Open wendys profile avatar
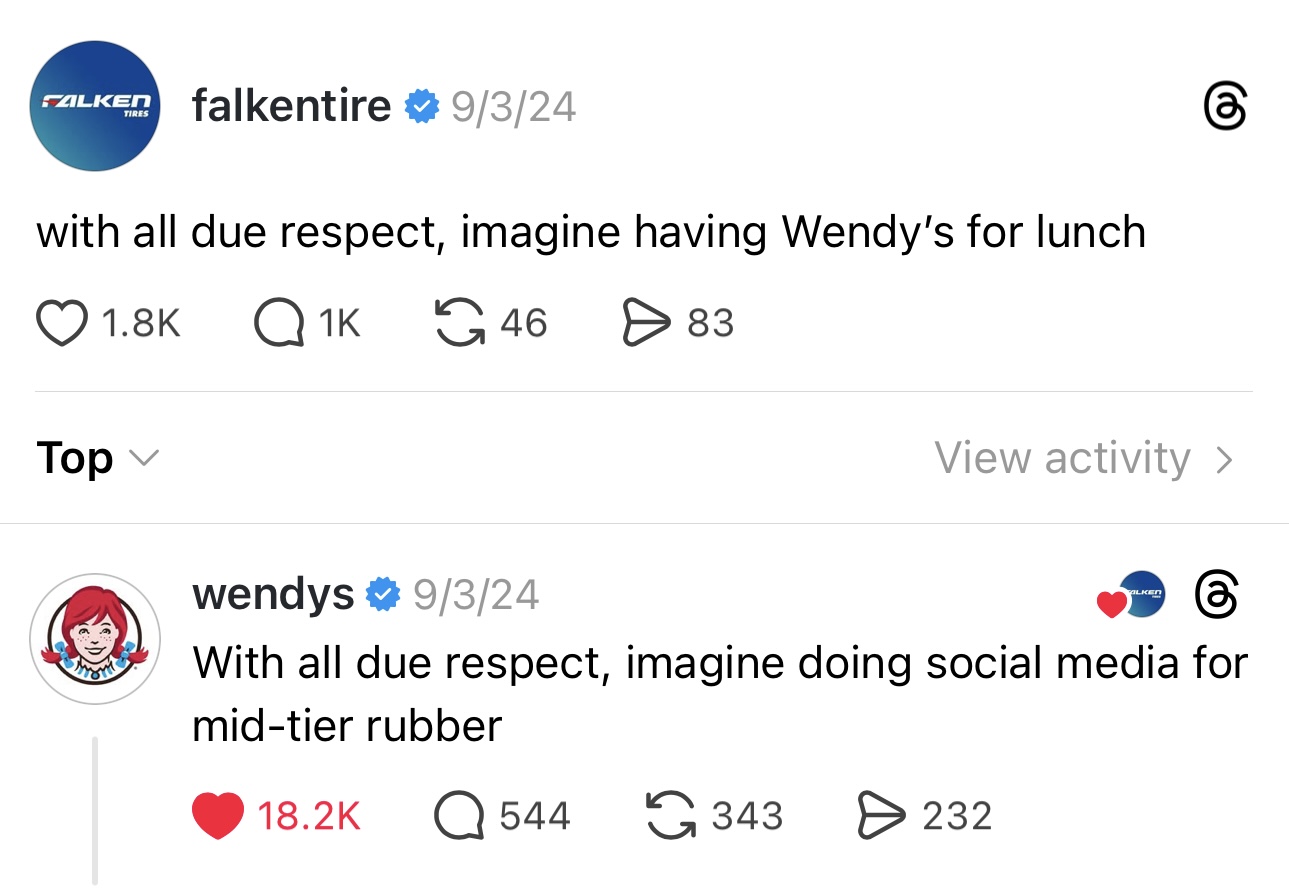Screen dimensions: 1289x892 [96, 638]
